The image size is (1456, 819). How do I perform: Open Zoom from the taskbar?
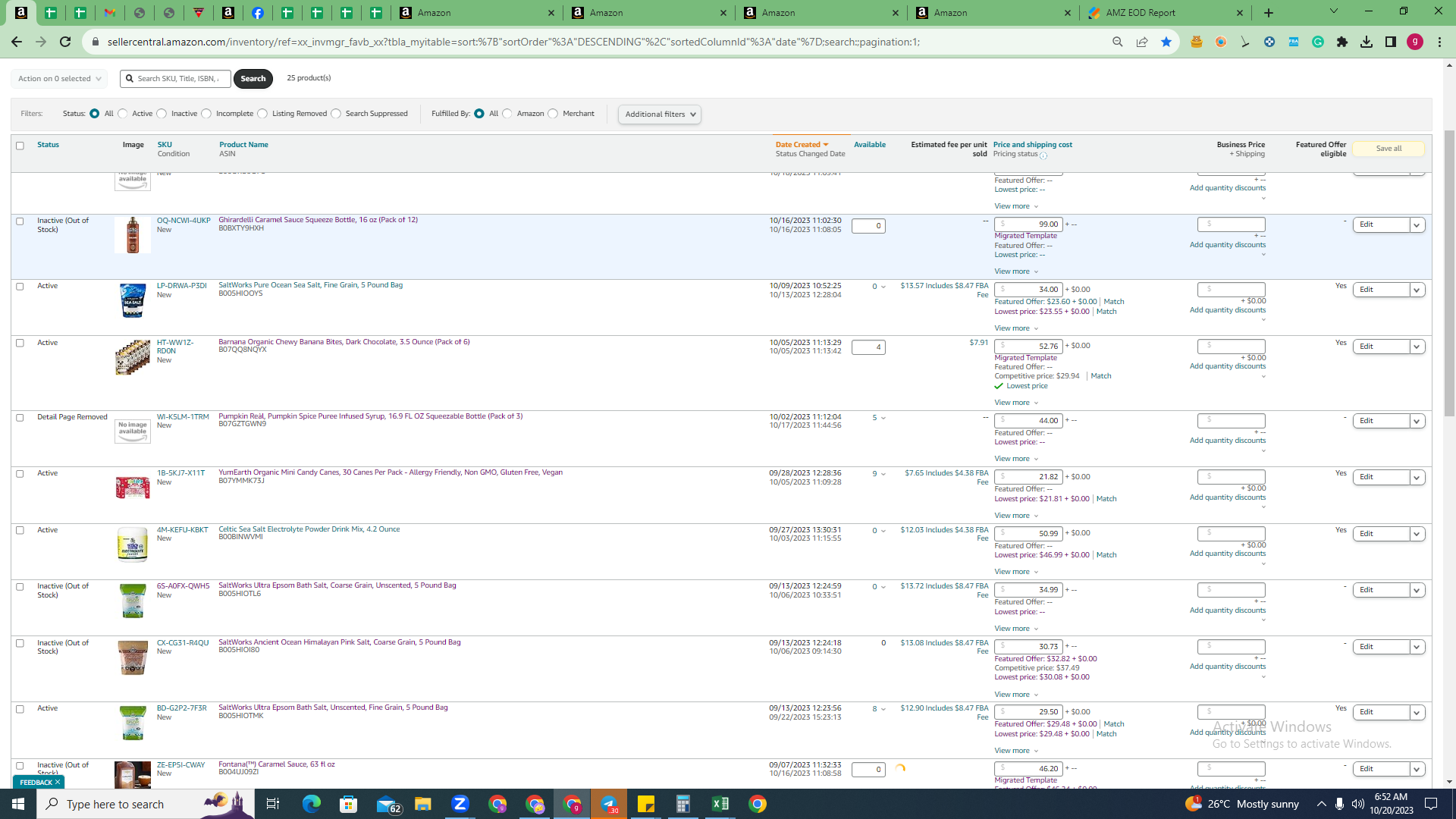tap(460, 804)
